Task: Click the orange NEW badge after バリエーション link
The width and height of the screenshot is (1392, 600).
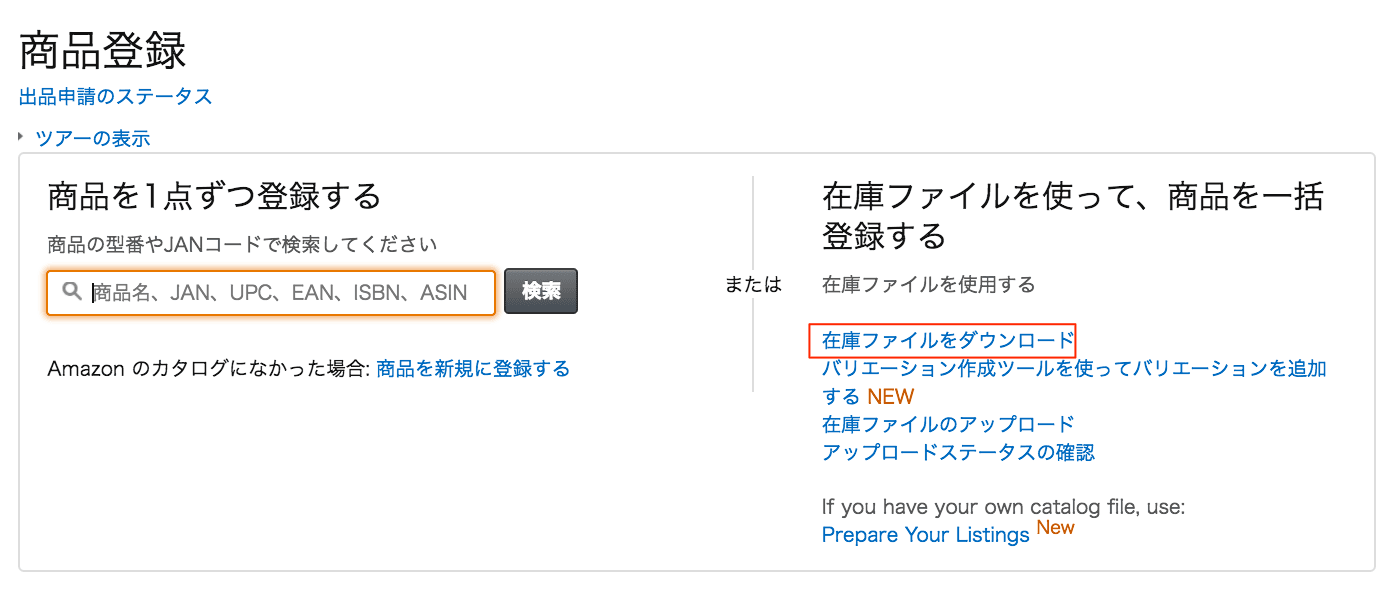Action: [x=890, y=397]
